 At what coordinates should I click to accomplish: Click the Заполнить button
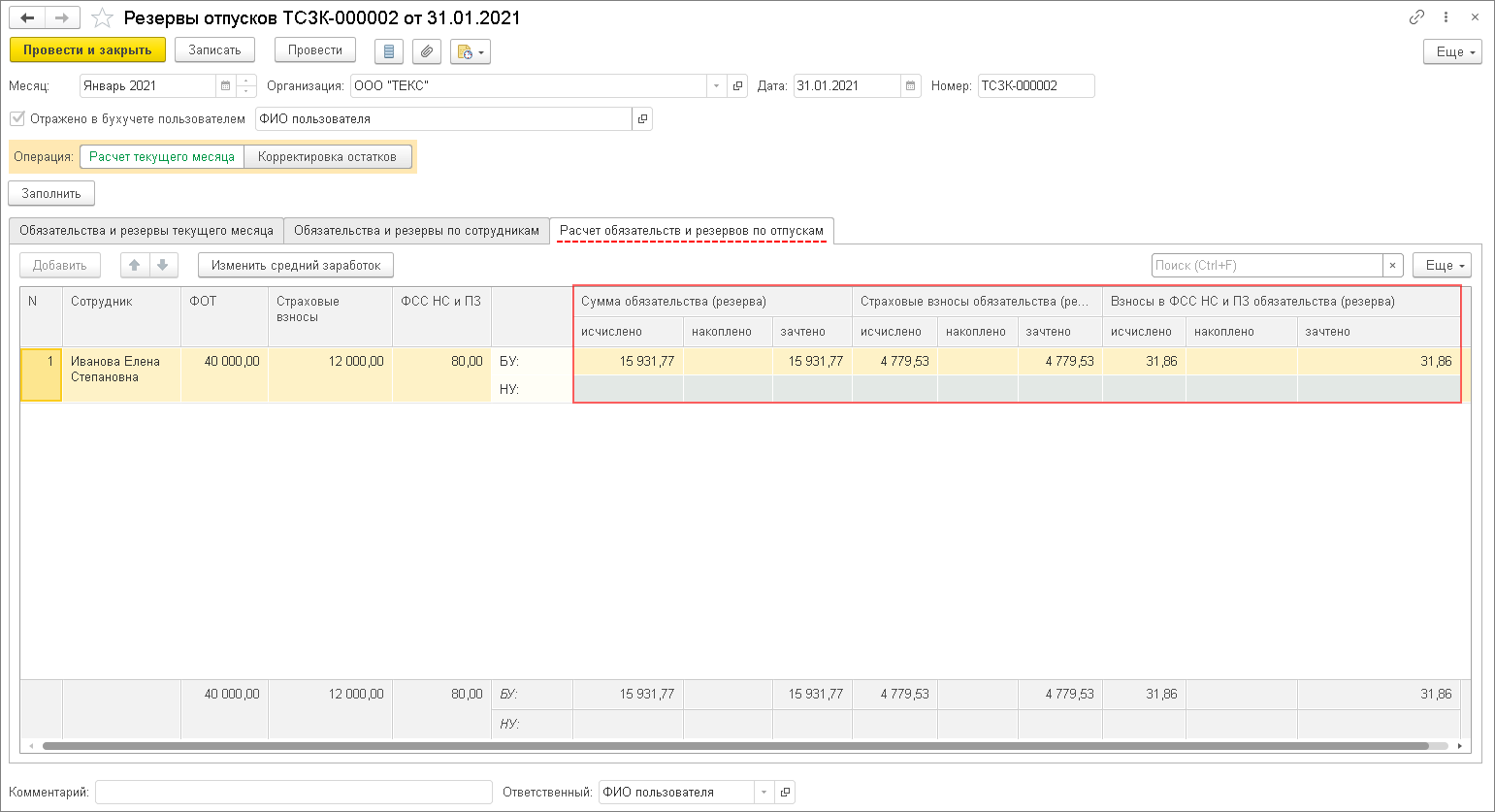51,194
